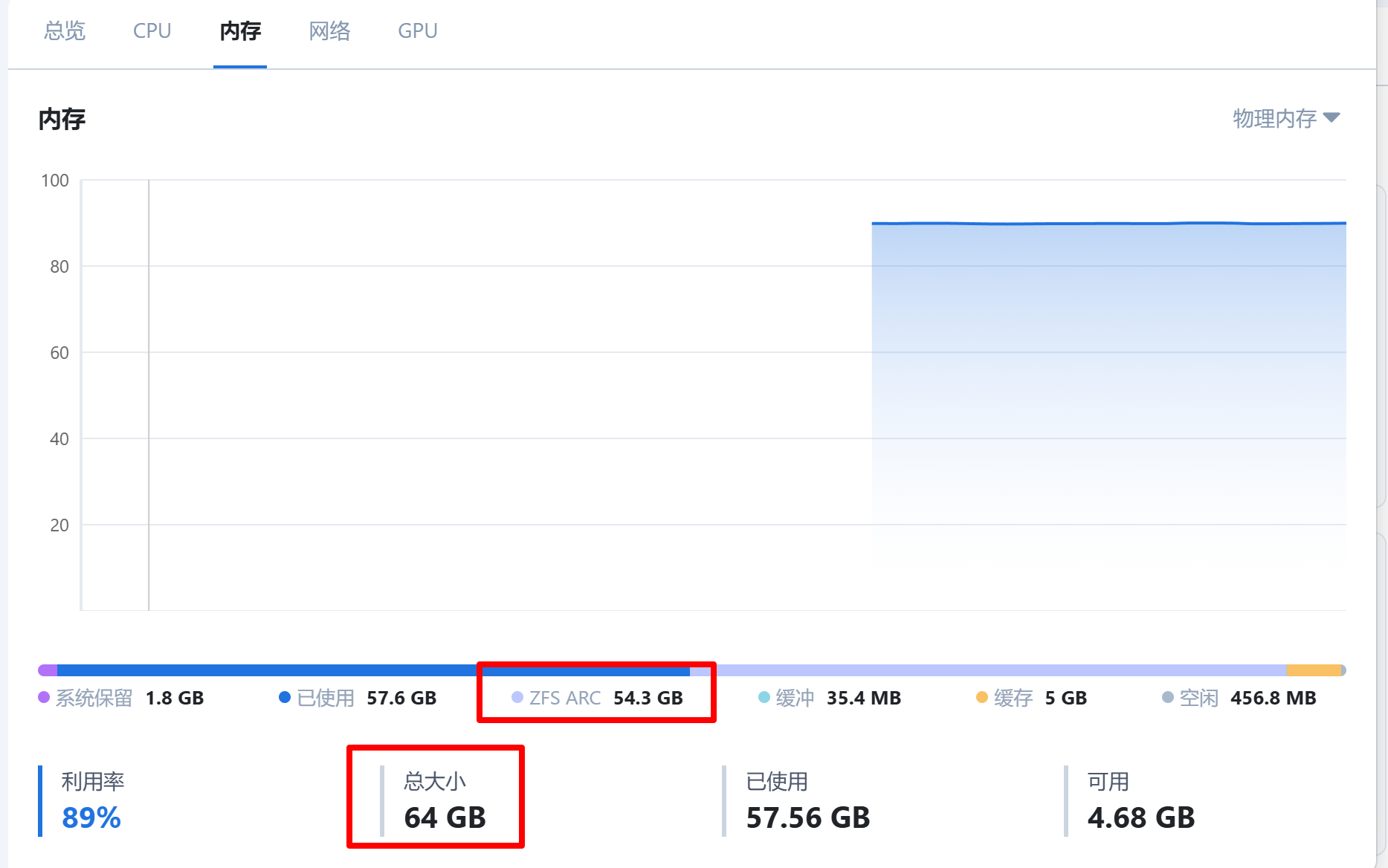Screen dimensions: 1388x868
Task: Click the 60 y-axis label
Action: coord(59,353)
